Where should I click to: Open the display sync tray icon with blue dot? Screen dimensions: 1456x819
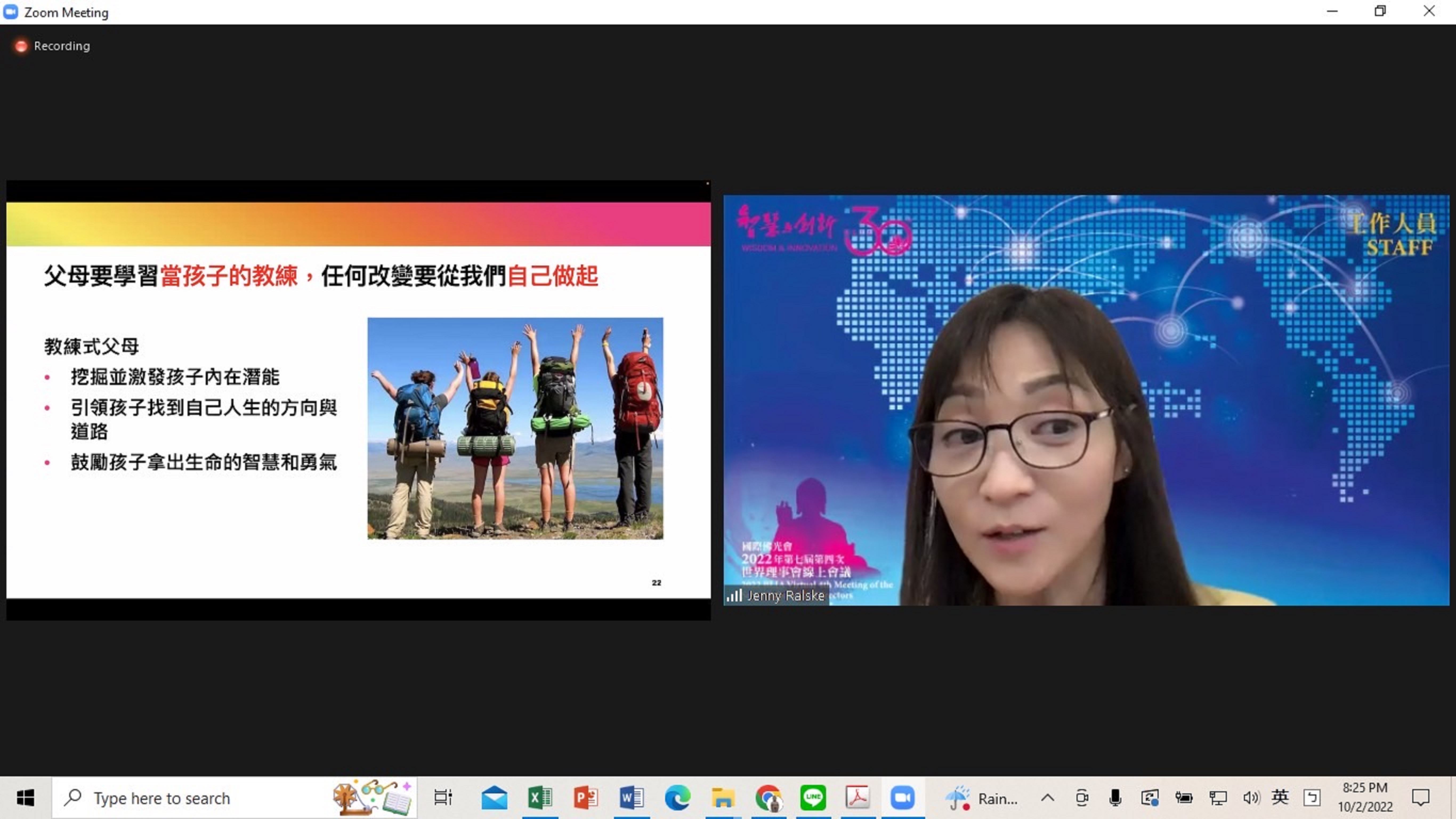[x=1150, y=798]
